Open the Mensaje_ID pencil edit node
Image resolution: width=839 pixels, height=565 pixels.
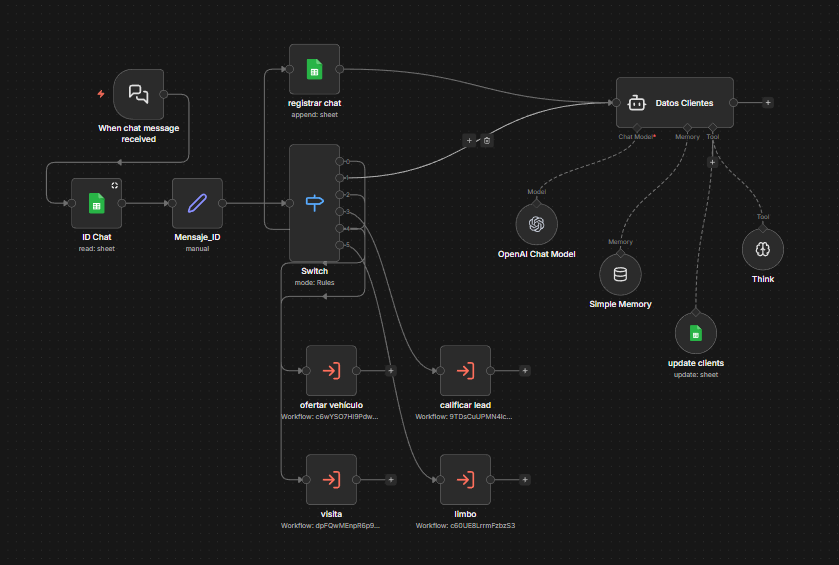pos(197,203)
